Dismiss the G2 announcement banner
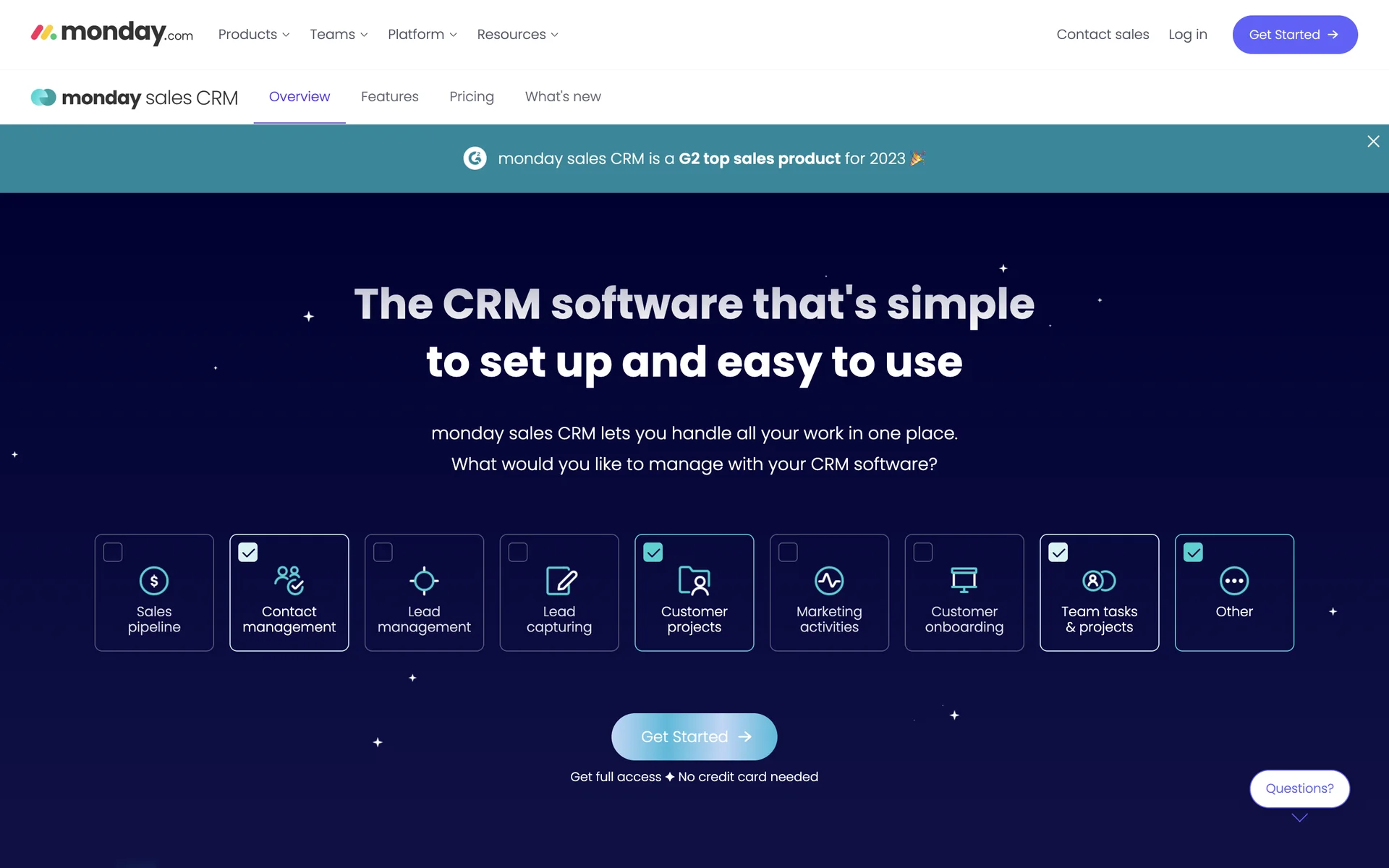 1373,142
